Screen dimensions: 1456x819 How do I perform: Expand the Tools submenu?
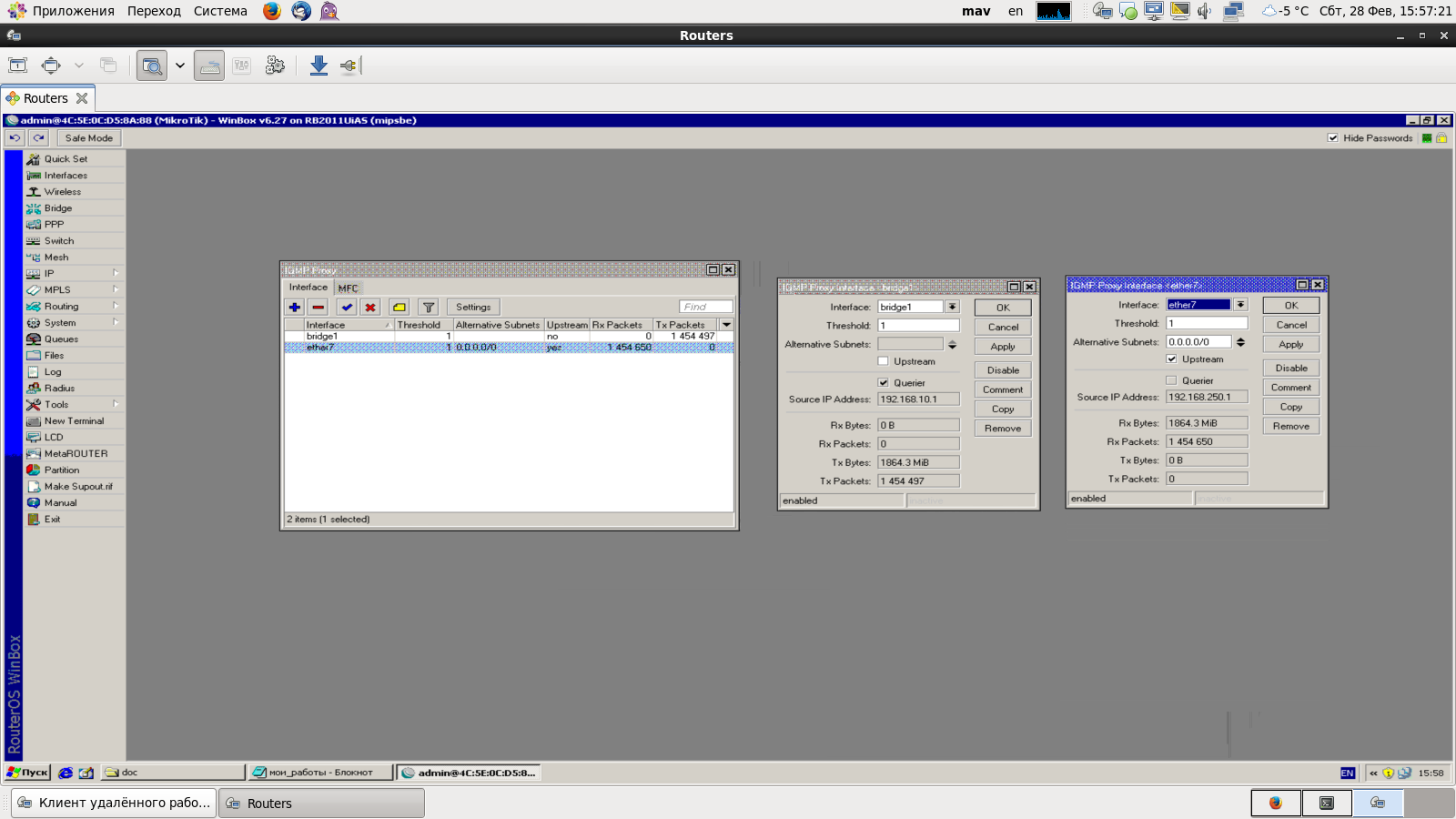point(116,404)
